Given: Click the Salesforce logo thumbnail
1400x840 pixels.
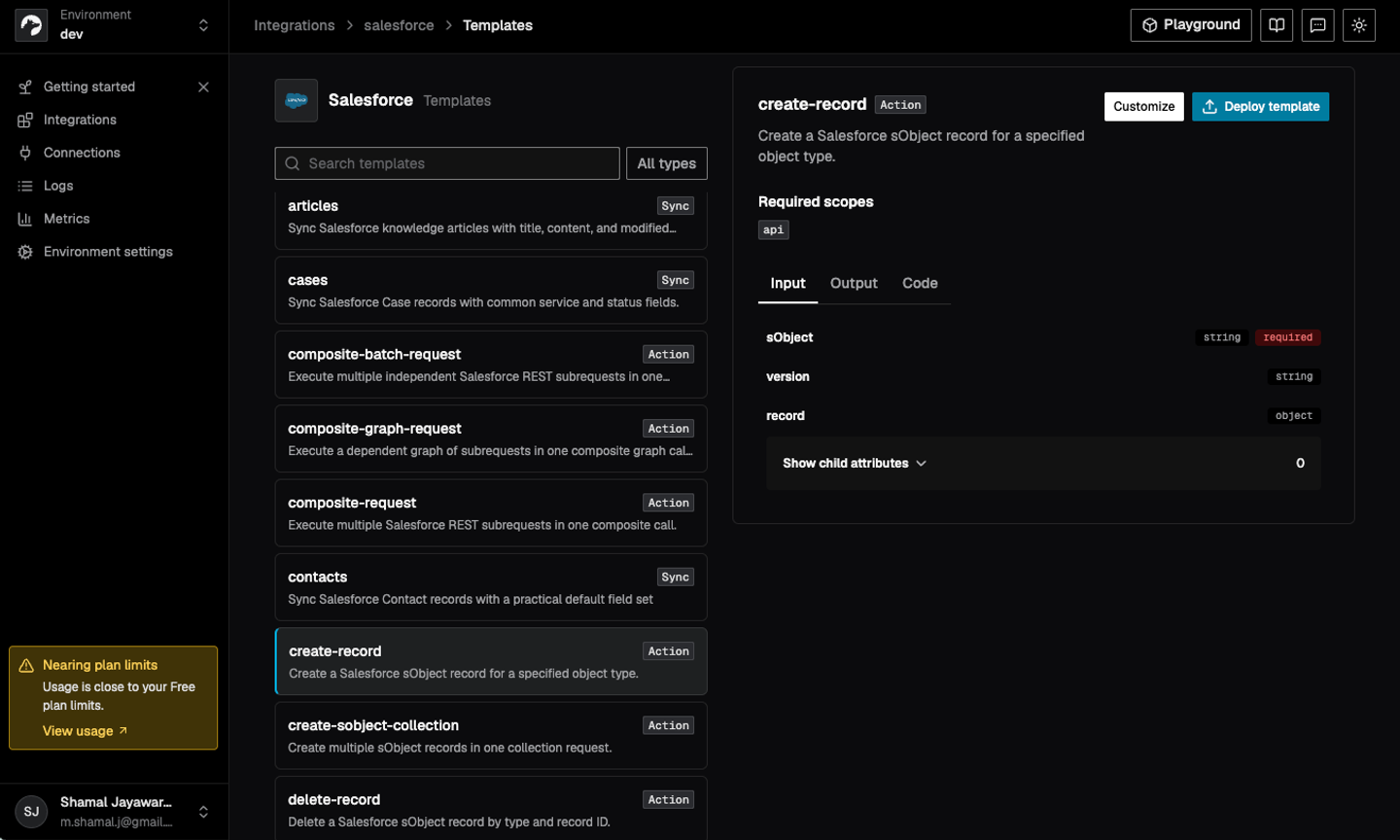Looking at the screenshot, I should [x=297, y=100].
